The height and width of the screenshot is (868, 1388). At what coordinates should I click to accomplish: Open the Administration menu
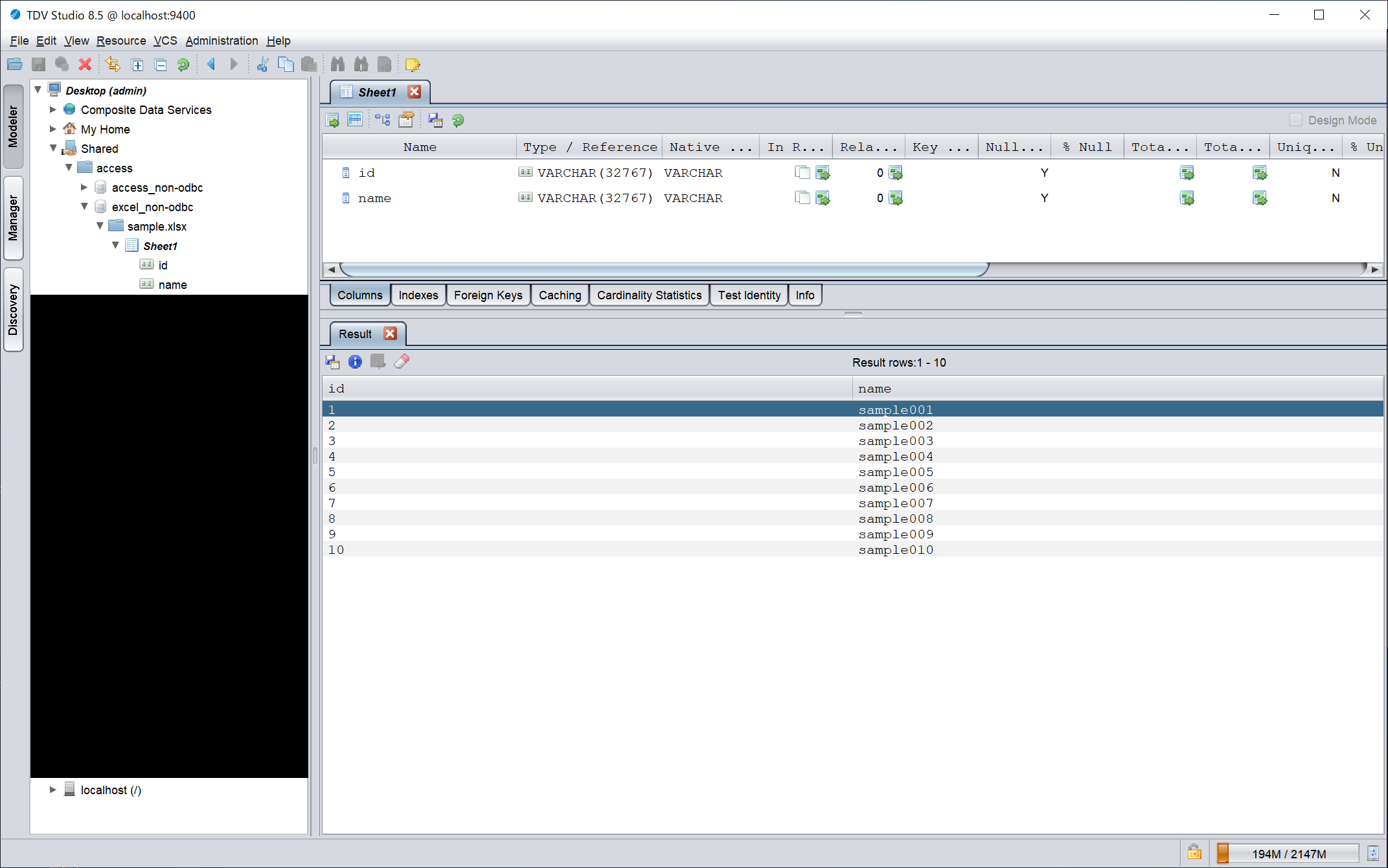coord(222,41)
